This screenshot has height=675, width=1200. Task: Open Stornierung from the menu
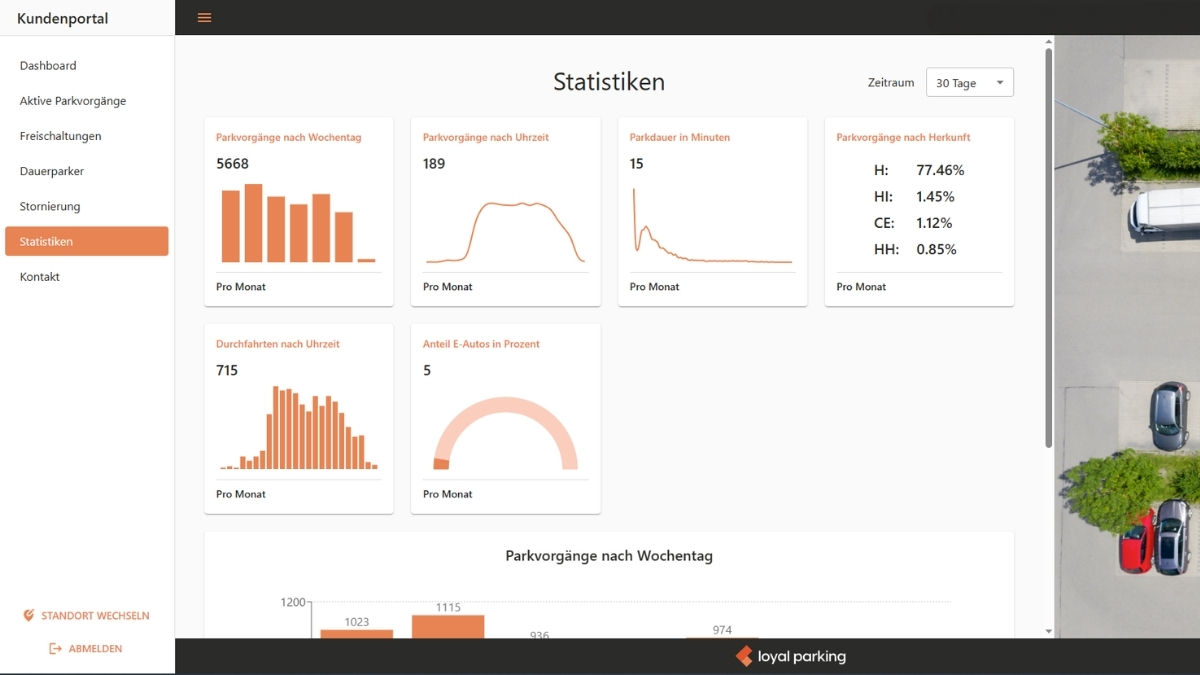[87, 206]
